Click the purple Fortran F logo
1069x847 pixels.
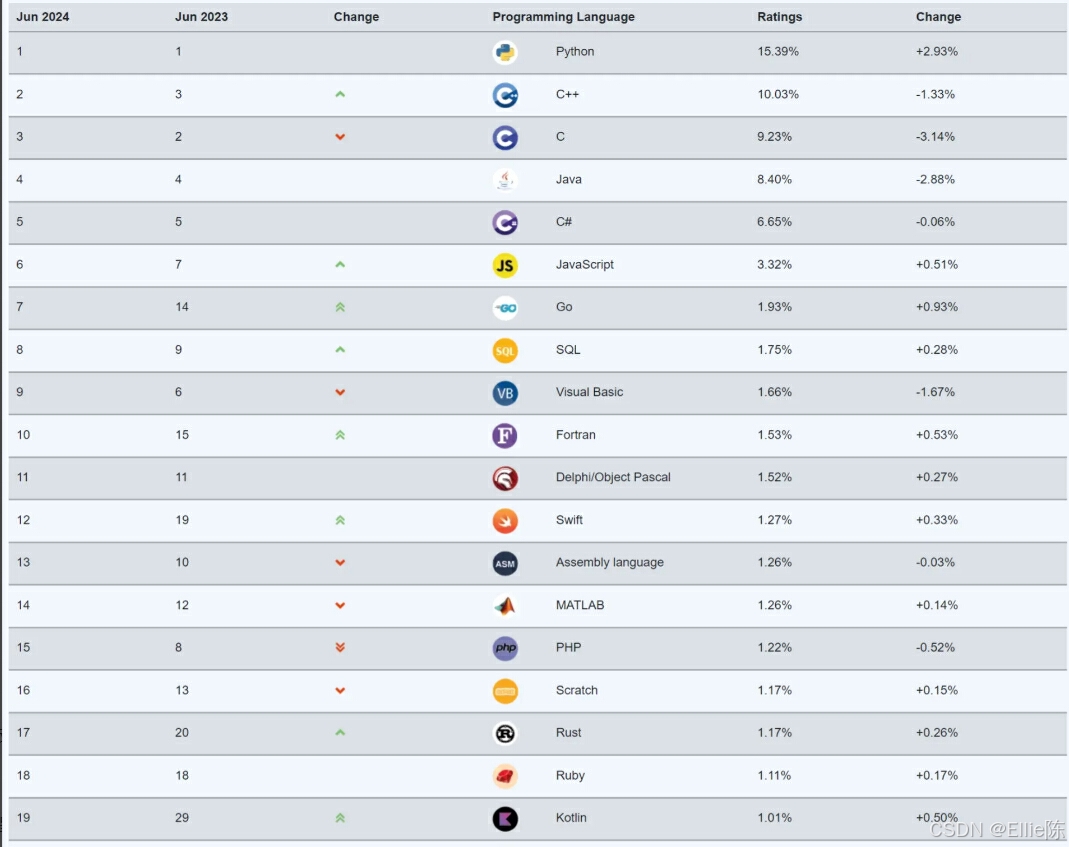505,436
